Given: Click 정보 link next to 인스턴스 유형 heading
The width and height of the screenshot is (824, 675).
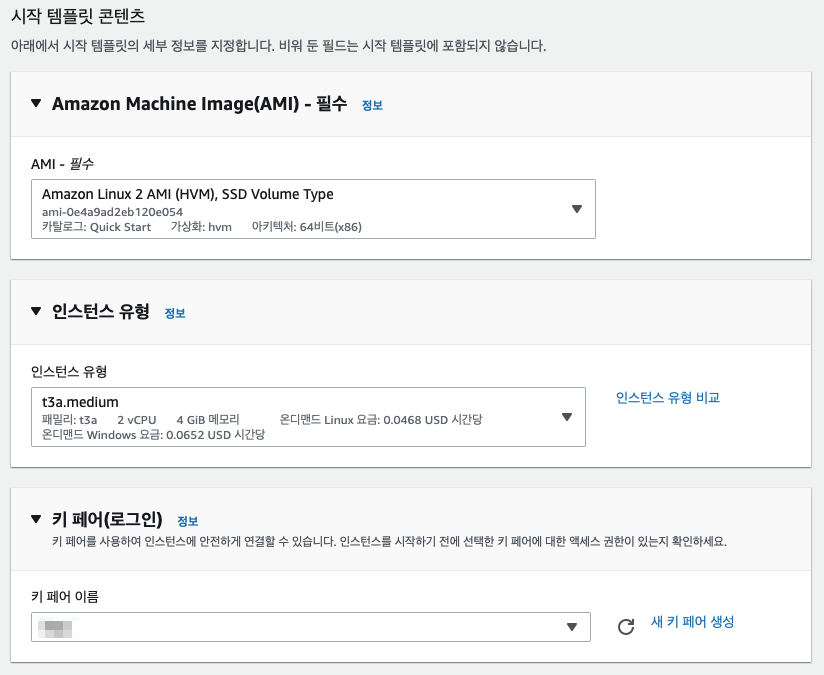Looking at the screenshot, I should pos(175,313).
